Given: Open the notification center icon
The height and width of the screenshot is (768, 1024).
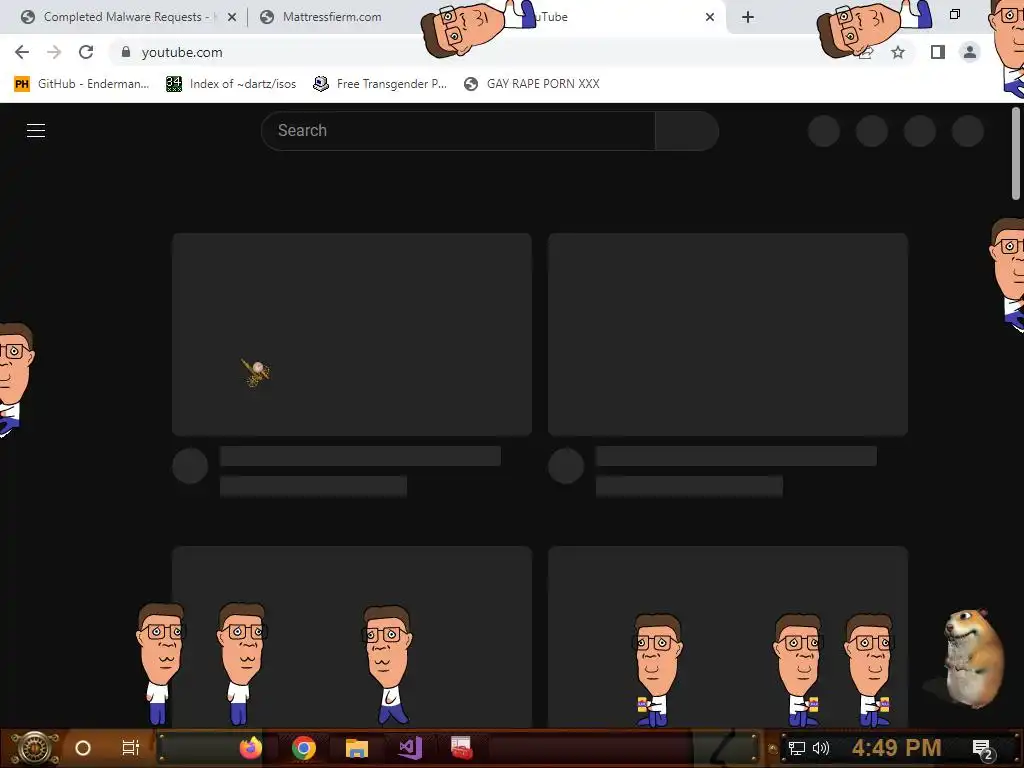Looking at the screenshot, I should coord(982,749).
